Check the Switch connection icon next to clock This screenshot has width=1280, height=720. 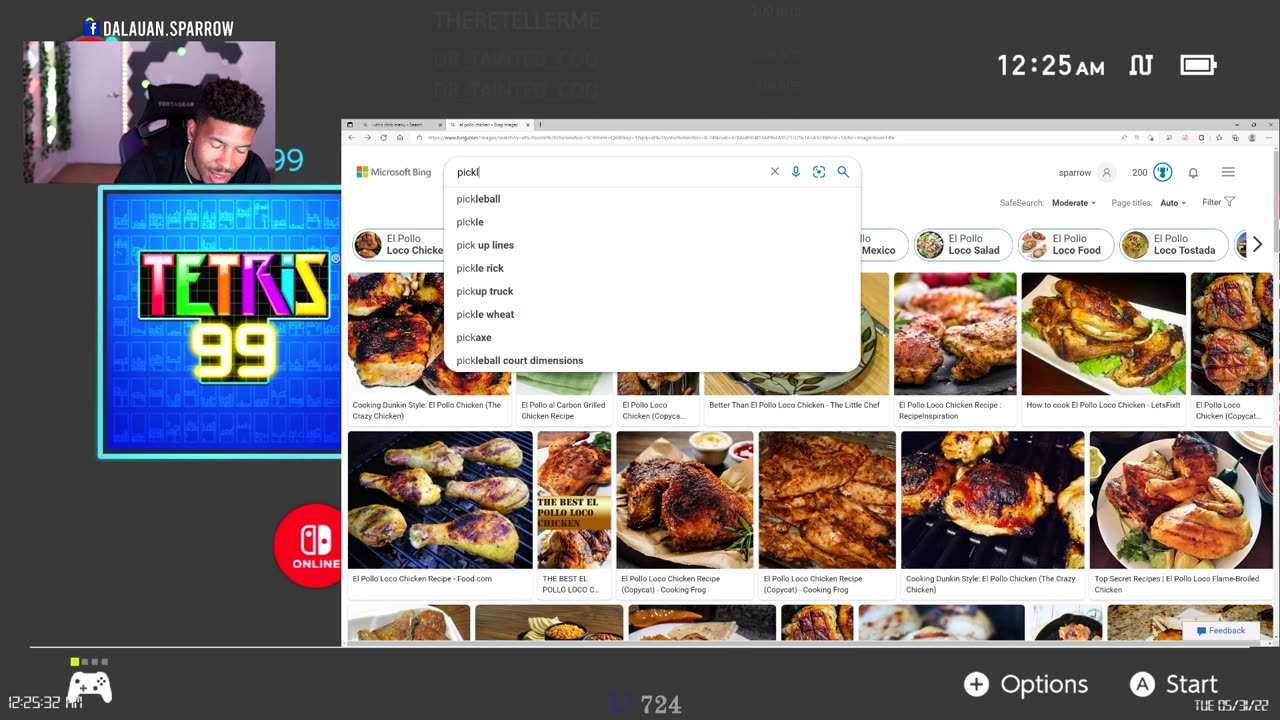coord(1141,66)
